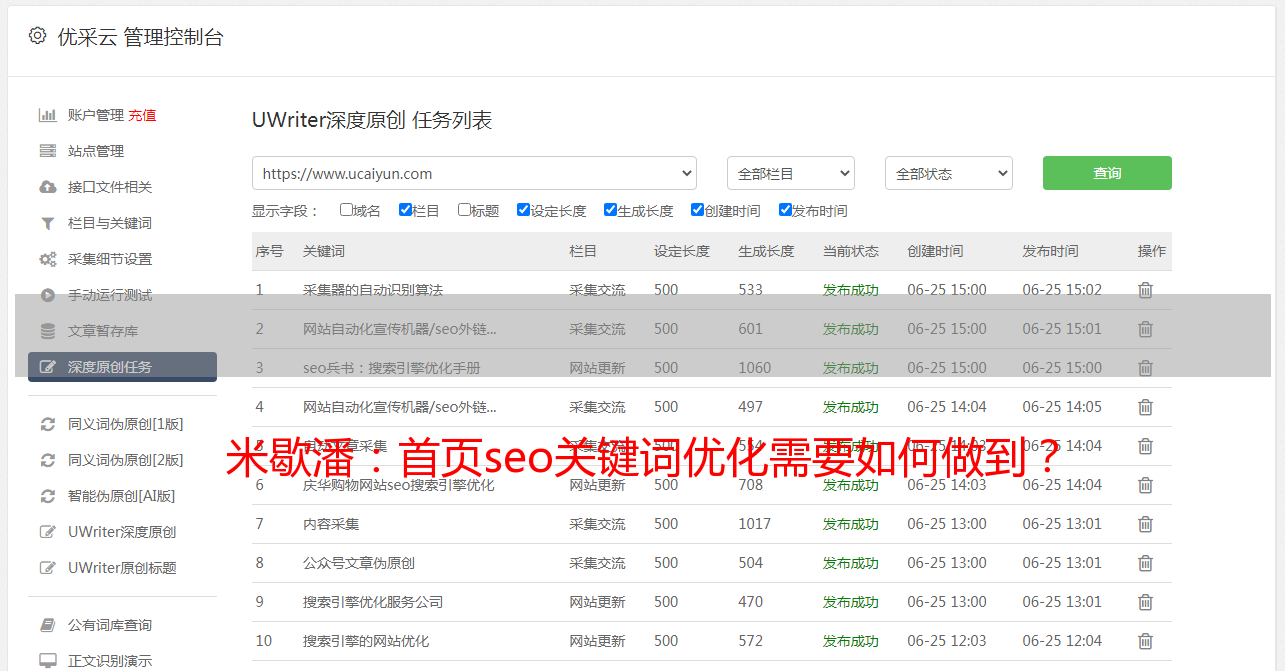Open the 全部状态 status dropdown

[x=949, y=173]
